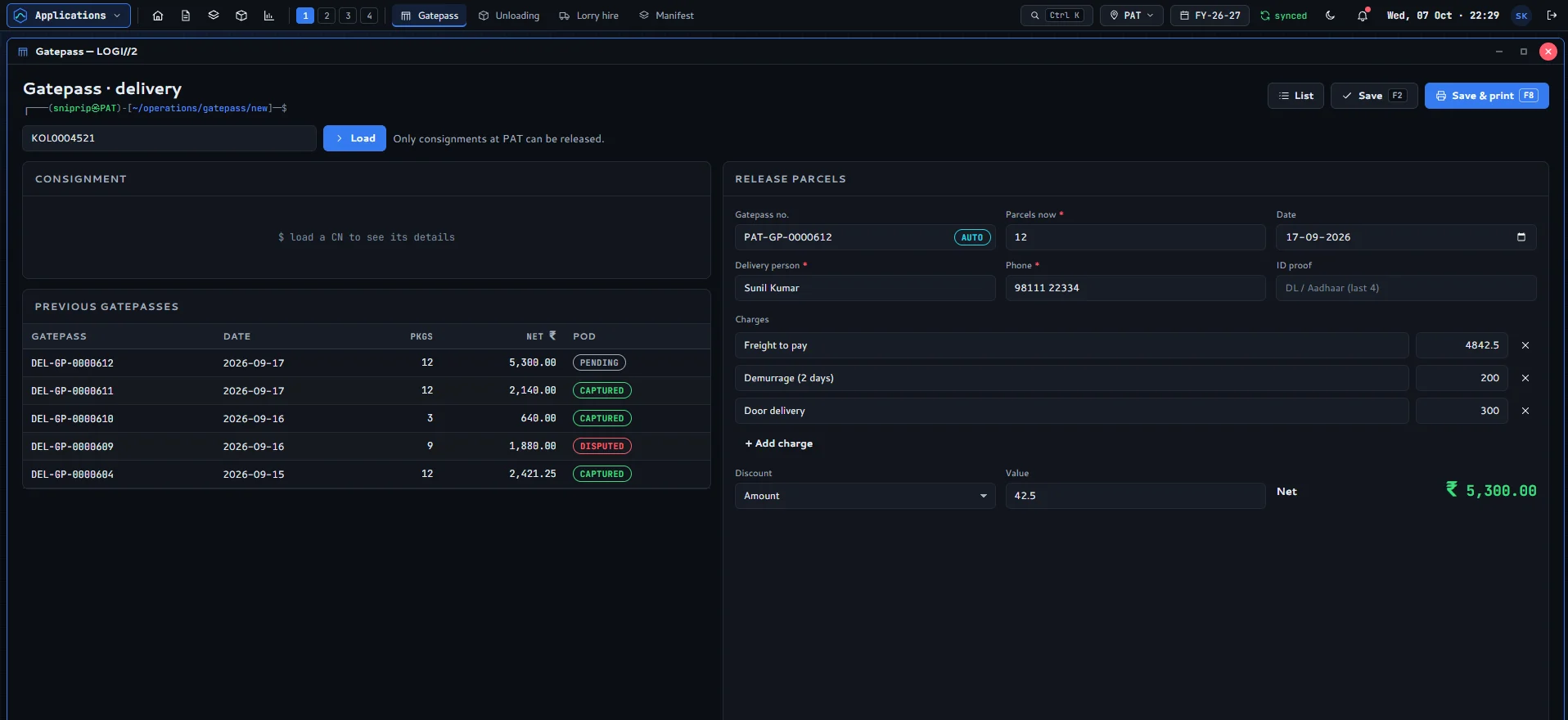The image size is (1568, 720).
Task: Open the document icon in toolbar
Action: [x=186, y=16]
